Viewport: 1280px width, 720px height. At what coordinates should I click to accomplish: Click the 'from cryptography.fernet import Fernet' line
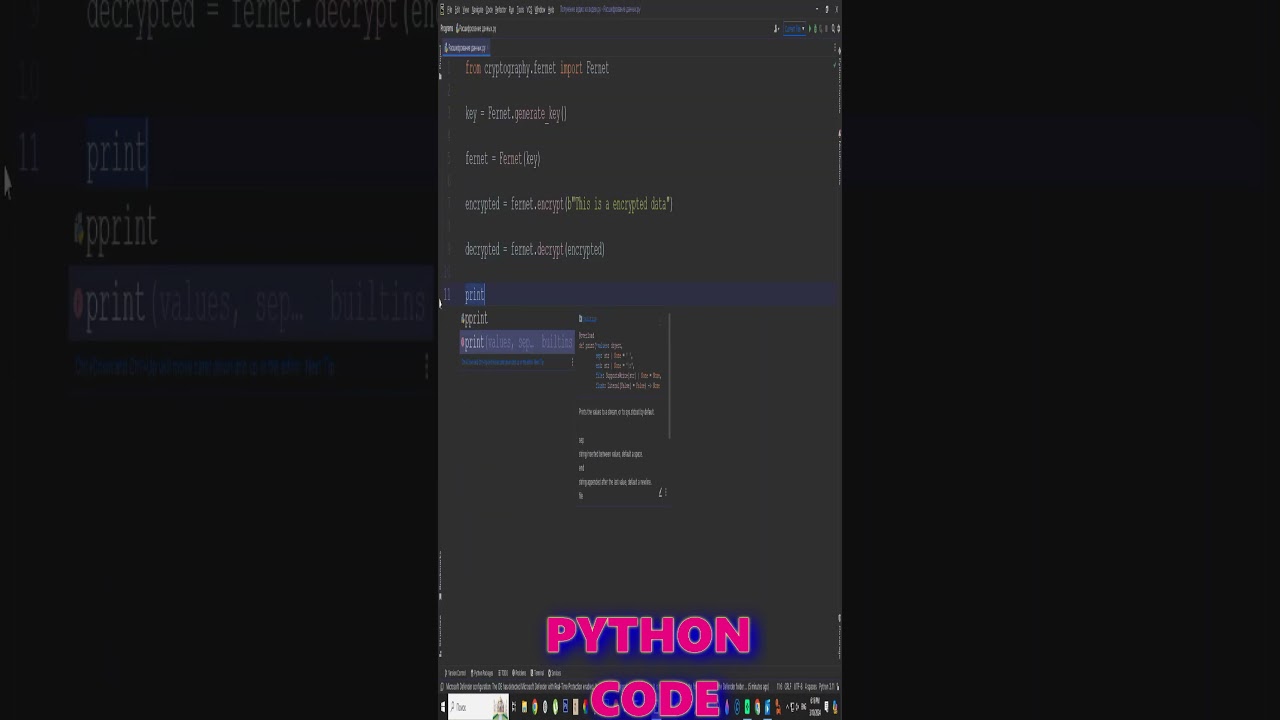pos(537,68)
